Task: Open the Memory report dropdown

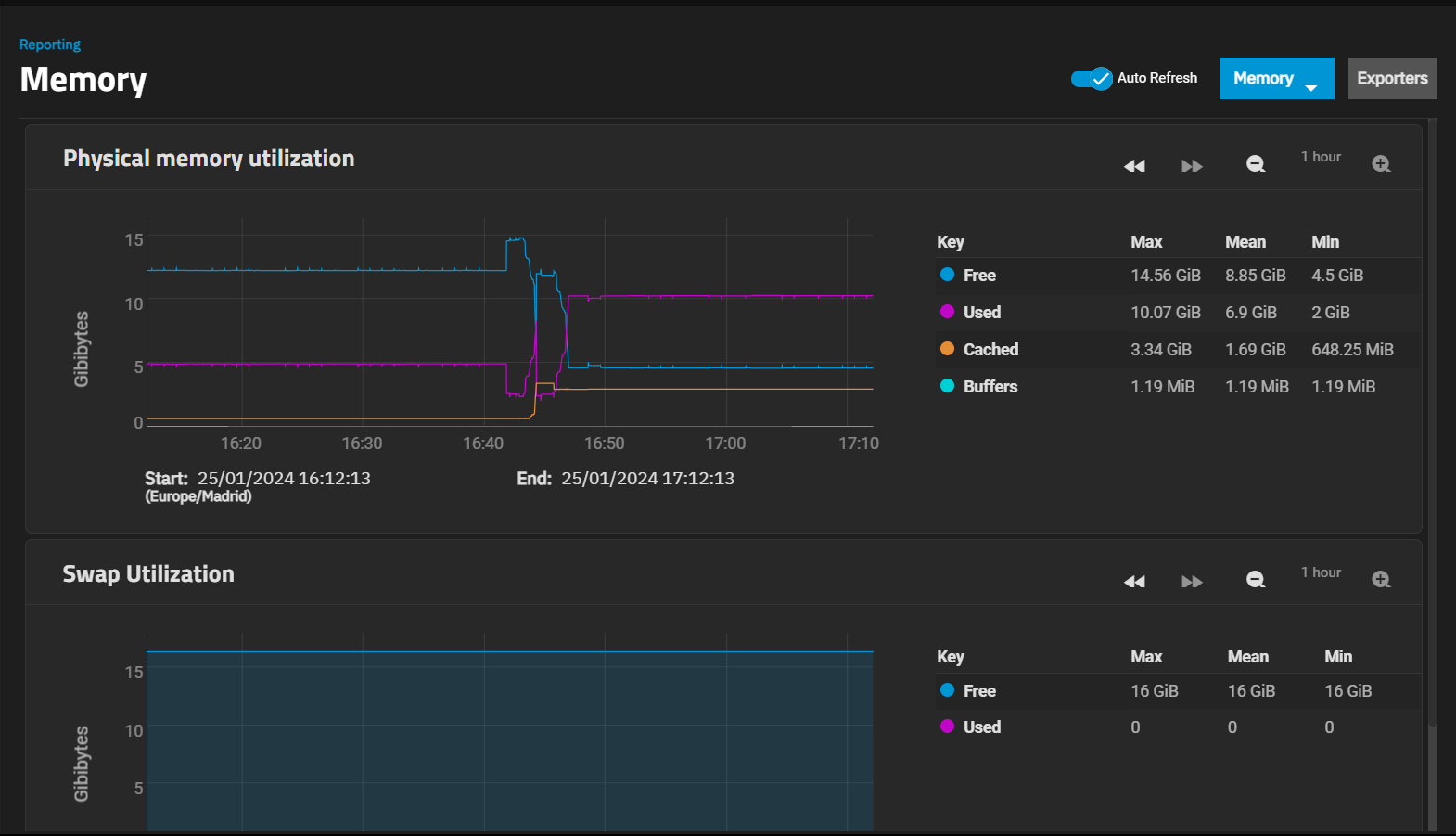Action: pos(1277,78)
